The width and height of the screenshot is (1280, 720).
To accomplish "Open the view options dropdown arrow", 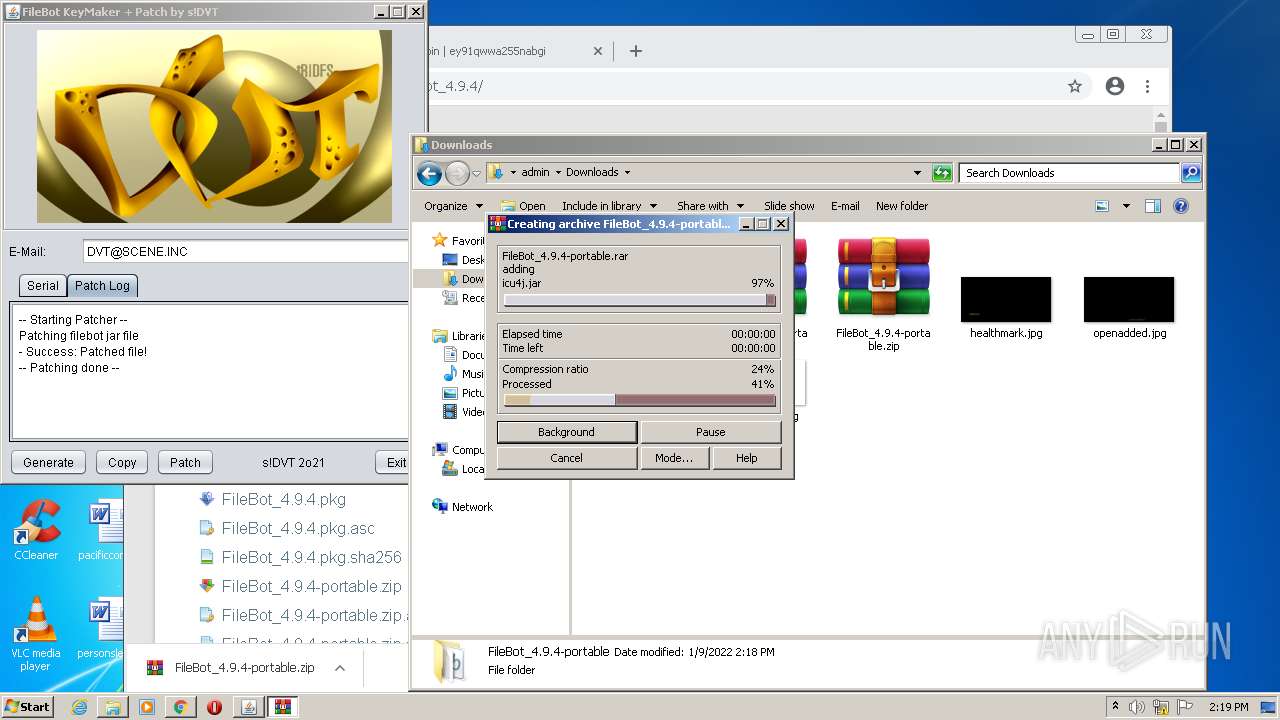I will [1126, 206].
